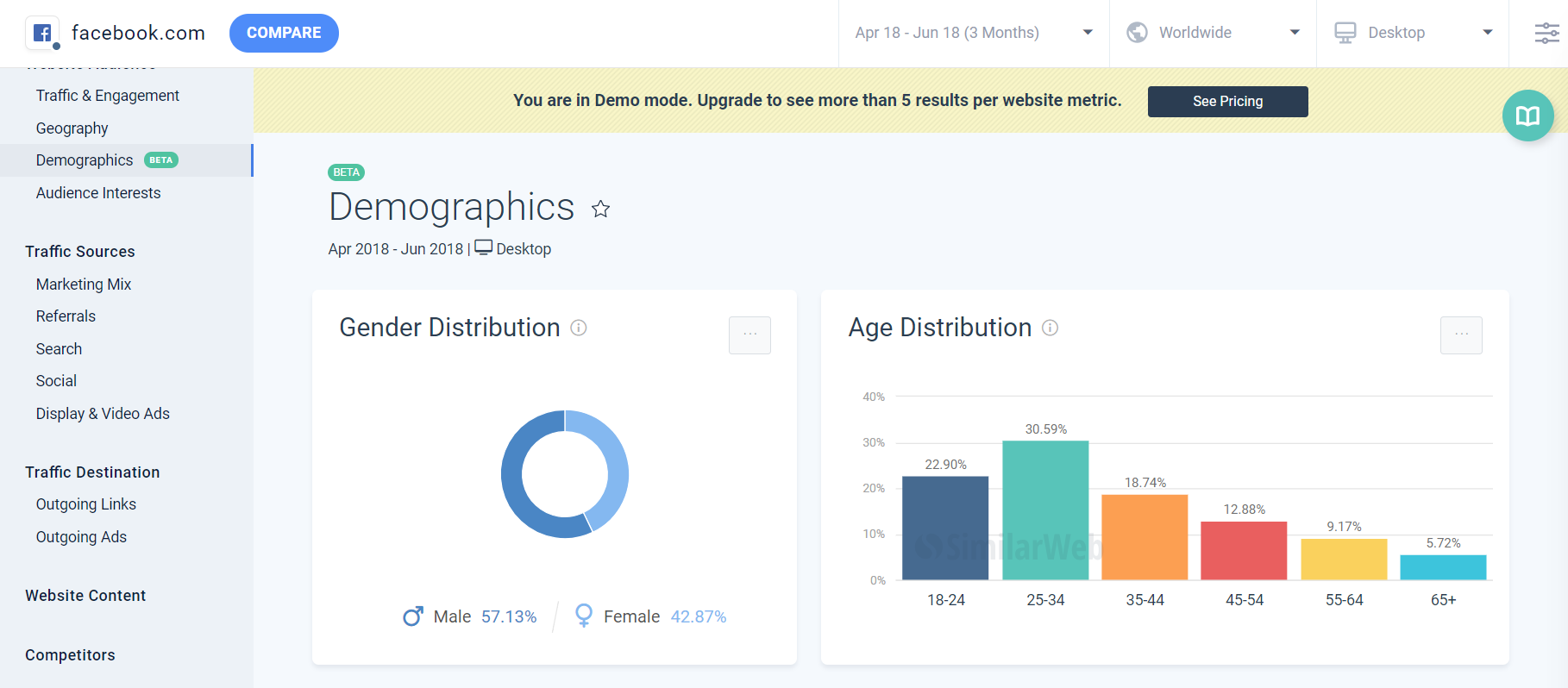
Task: Click the See Pricing button
Action: pyautogui.click(x=1227, y=101)
